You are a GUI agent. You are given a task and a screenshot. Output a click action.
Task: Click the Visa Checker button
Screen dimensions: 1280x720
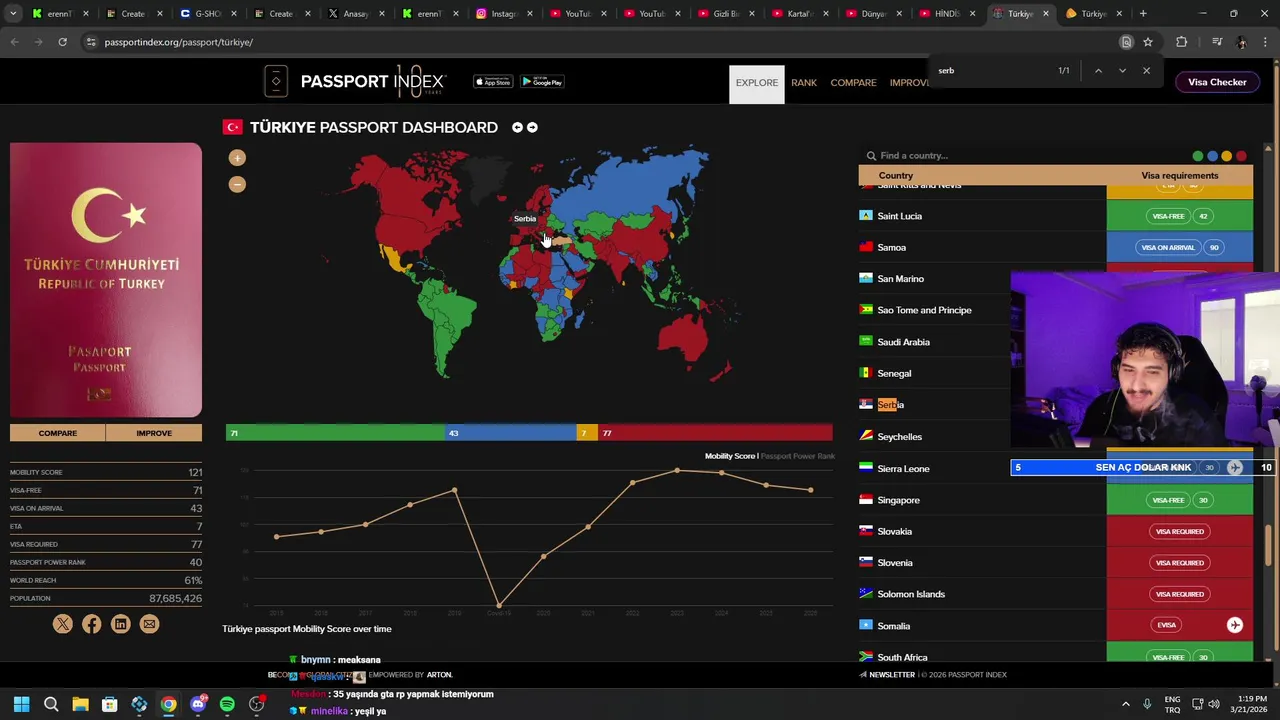click(1217, 82)
